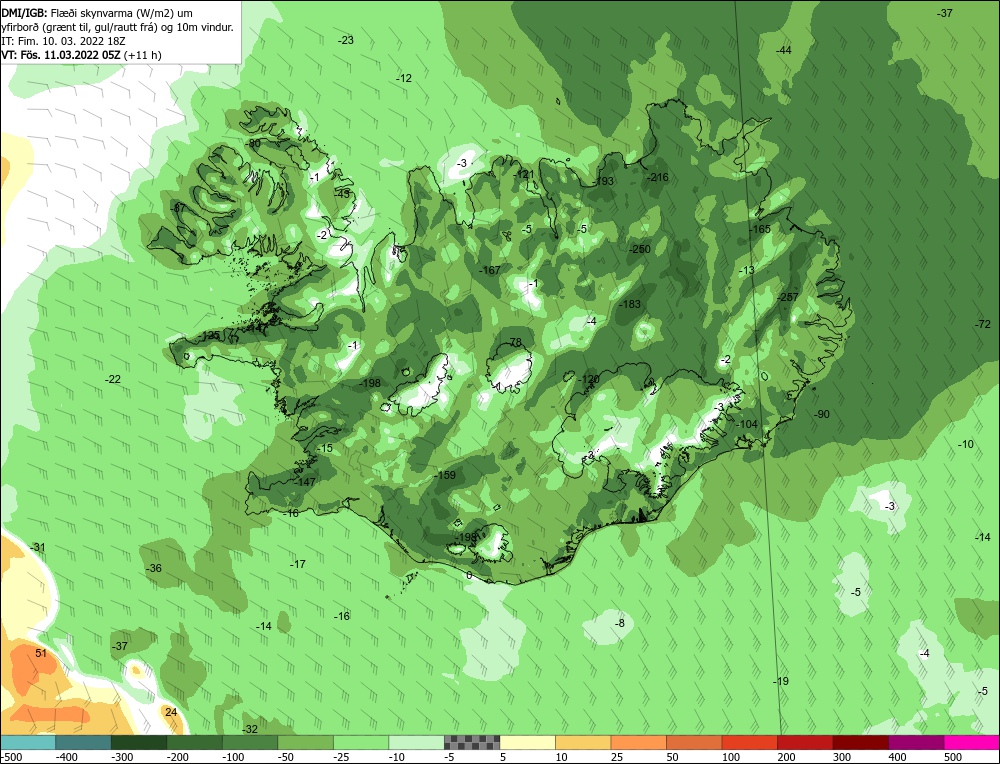Viewport: 1000px width, 764px height.
Task: Click the '-183' map value
Action: click(630, 304)
